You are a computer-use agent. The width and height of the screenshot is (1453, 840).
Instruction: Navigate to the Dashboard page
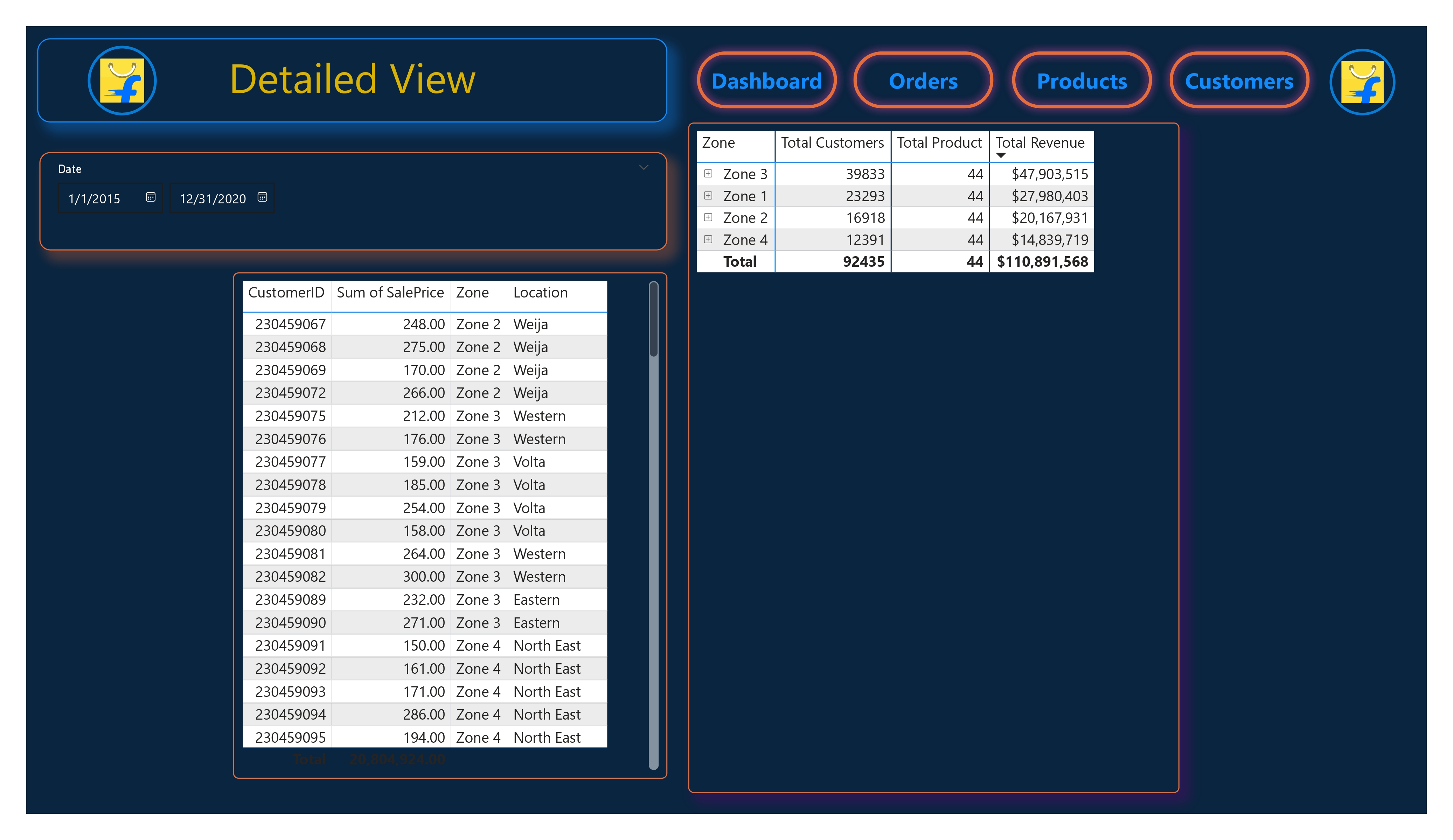767,81
